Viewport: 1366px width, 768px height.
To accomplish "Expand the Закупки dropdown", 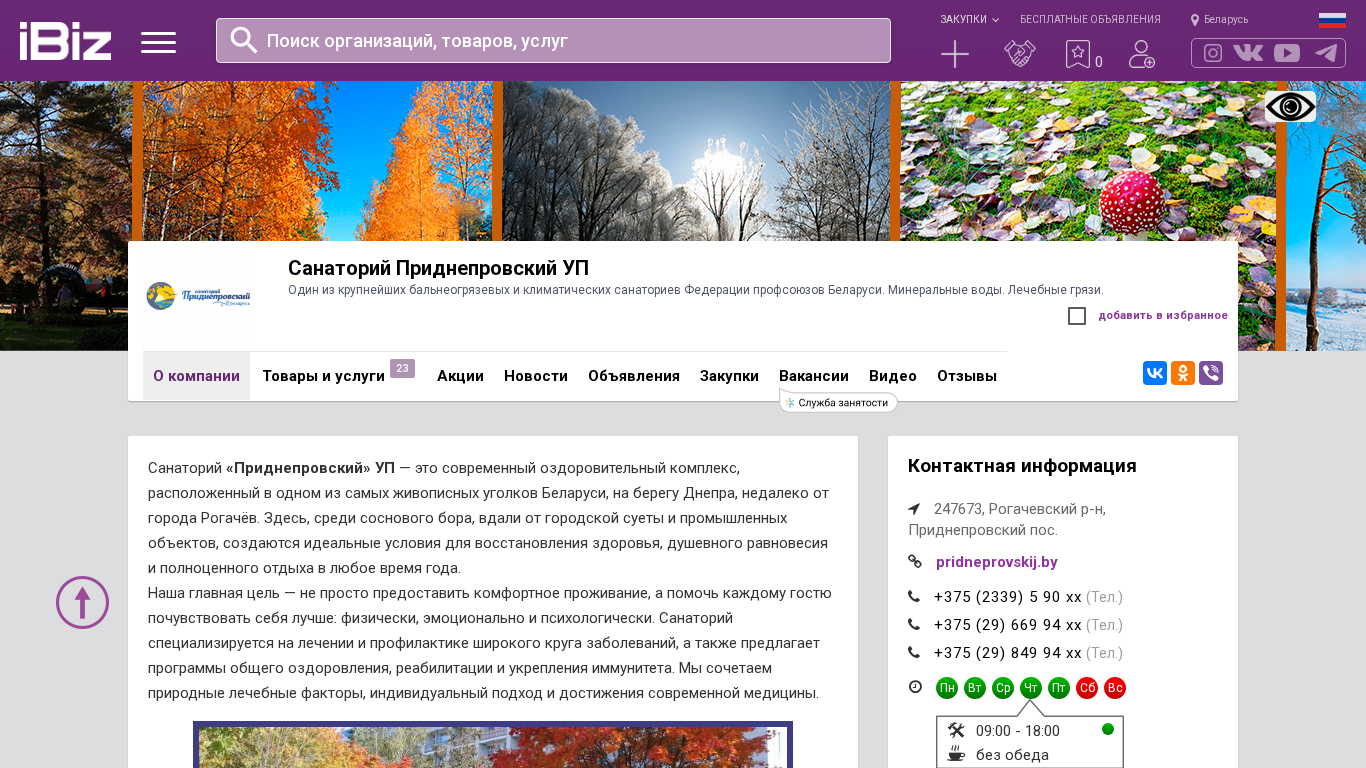I will point(968,19).
